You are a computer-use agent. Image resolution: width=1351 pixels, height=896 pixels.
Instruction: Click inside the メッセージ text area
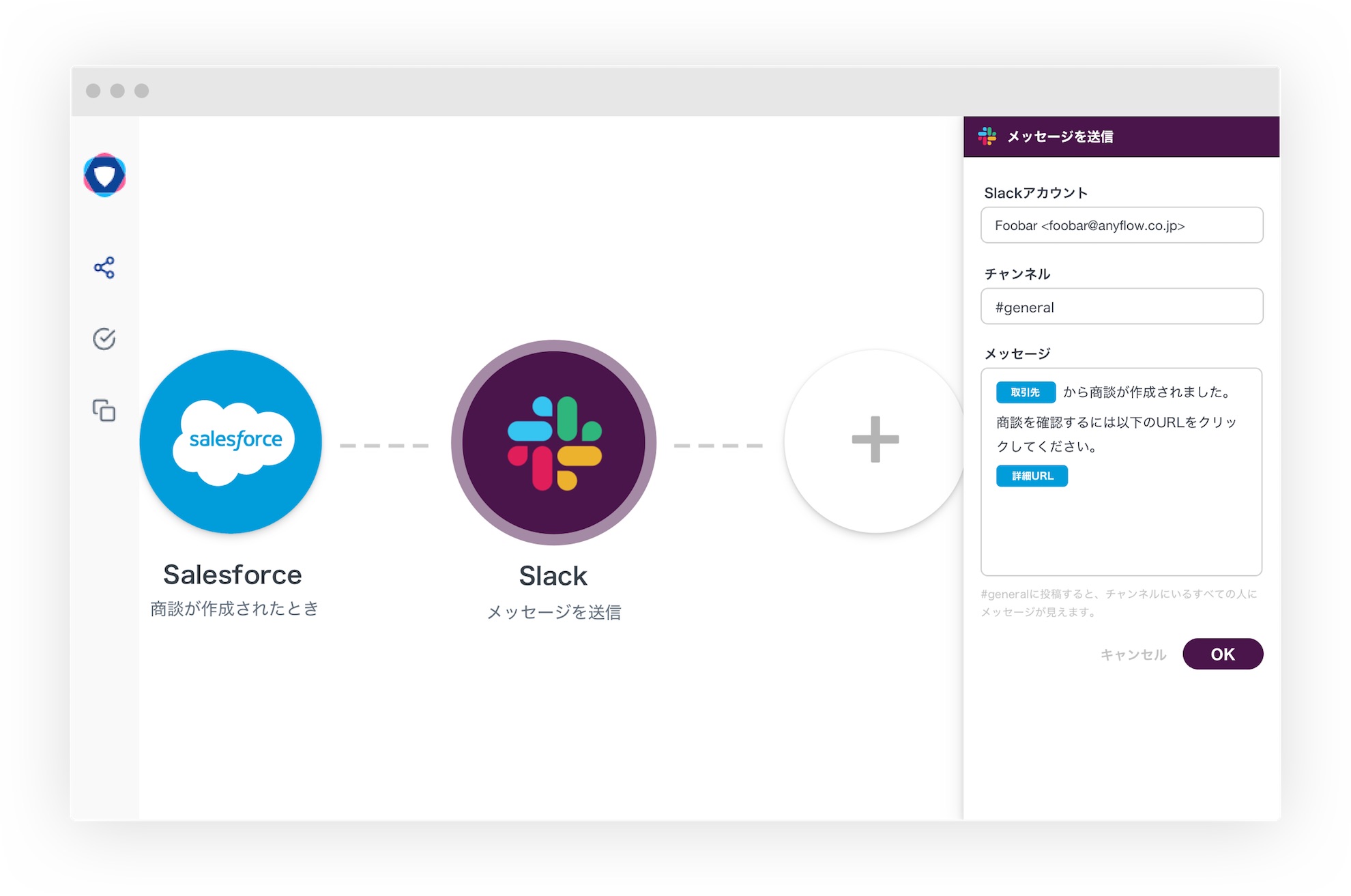click(x=1121, y=529)
